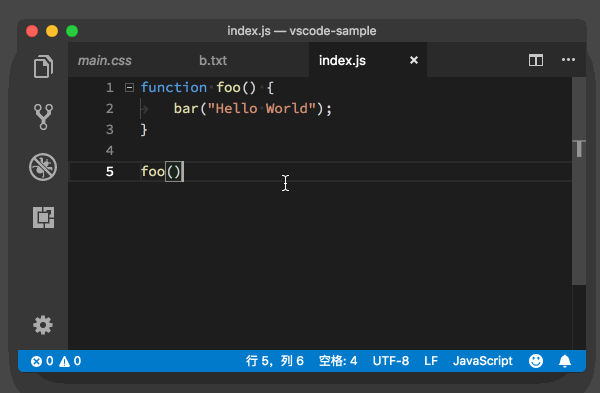Image resolution: width=600 pixels, height=393 pixels.
Task: Switch to the b.txt tab
Action: (213, 60)
